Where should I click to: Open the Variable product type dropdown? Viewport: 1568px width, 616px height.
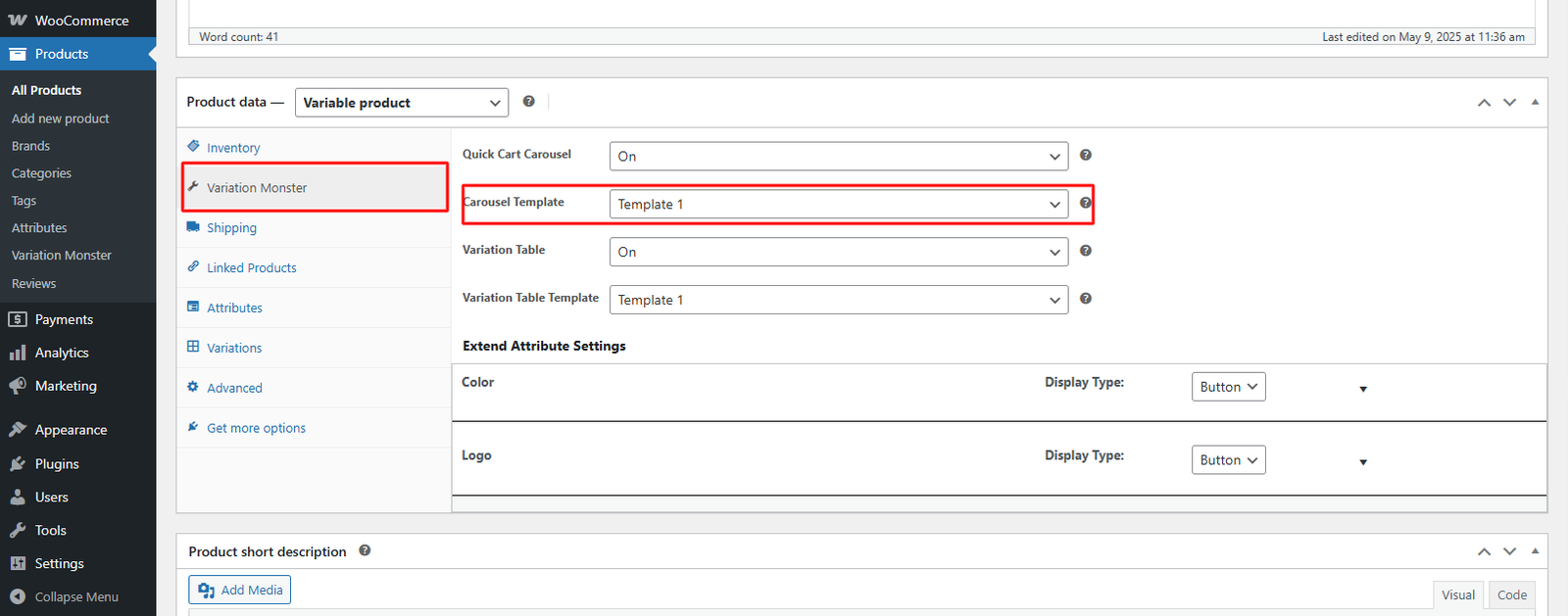point(401,103)
